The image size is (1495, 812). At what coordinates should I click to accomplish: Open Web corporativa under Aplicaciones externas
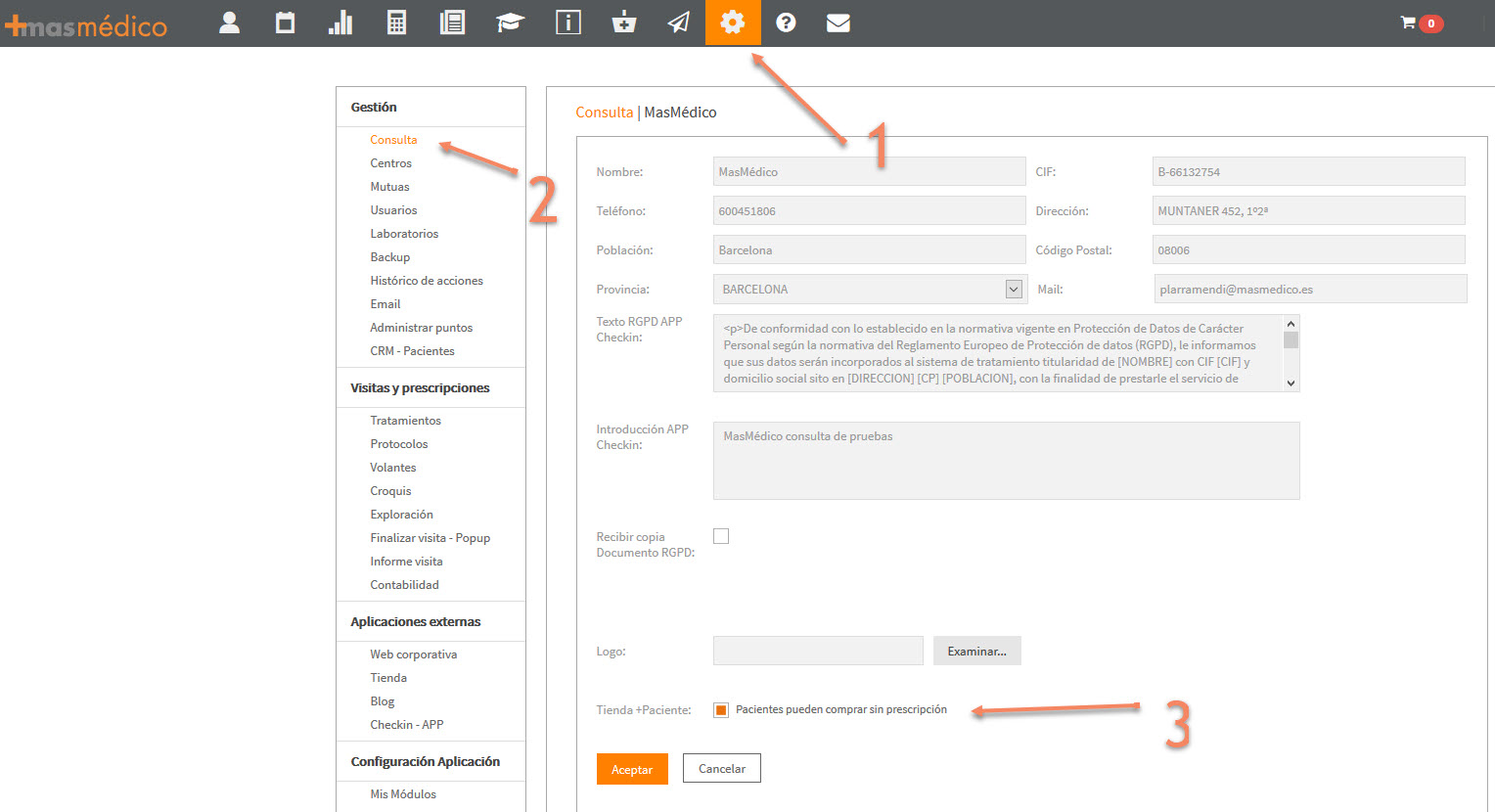pyautogui.click(x=413, y=654)
